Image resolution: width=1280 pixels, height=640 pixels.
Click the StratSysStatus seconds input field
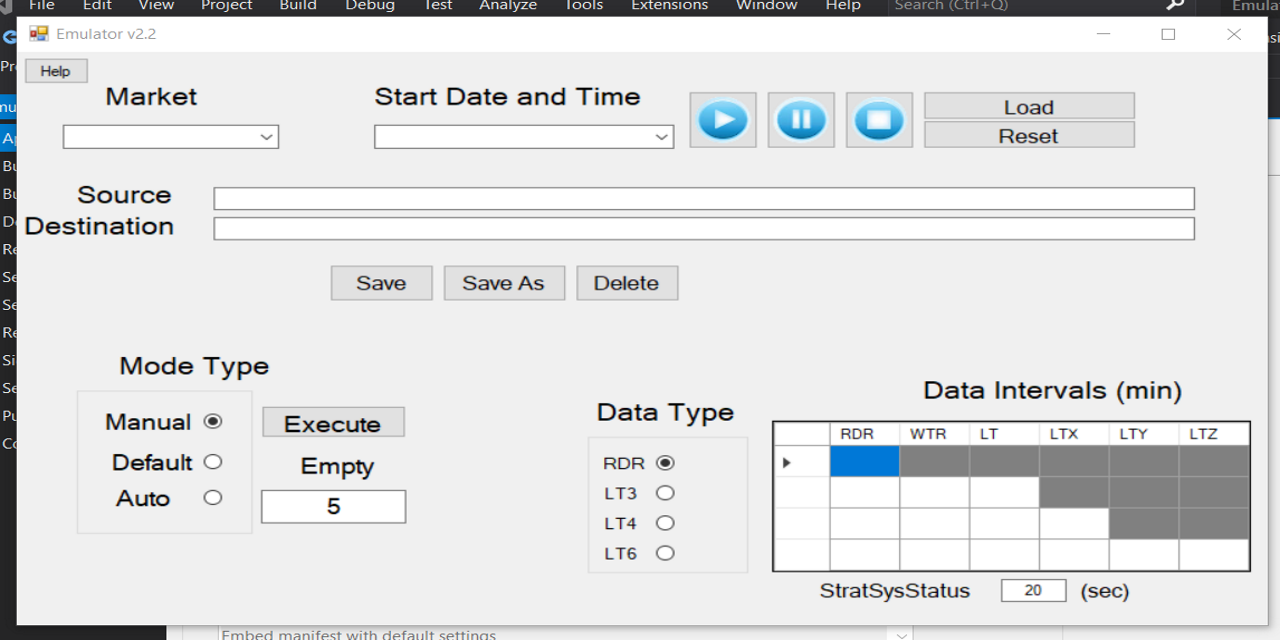click(x=1033, y=590)
